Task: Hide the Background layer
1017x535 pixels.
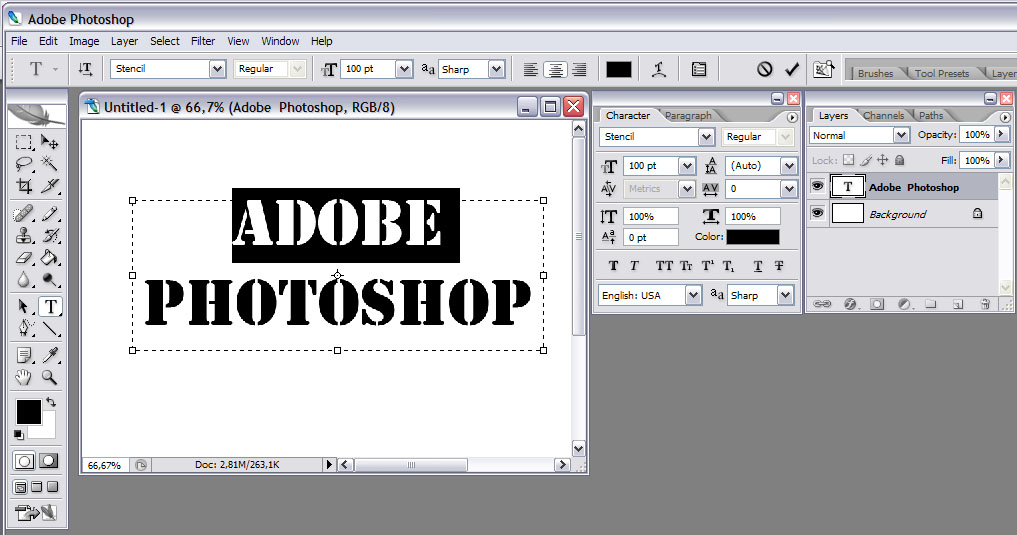Action: click(x=818, y=213)
